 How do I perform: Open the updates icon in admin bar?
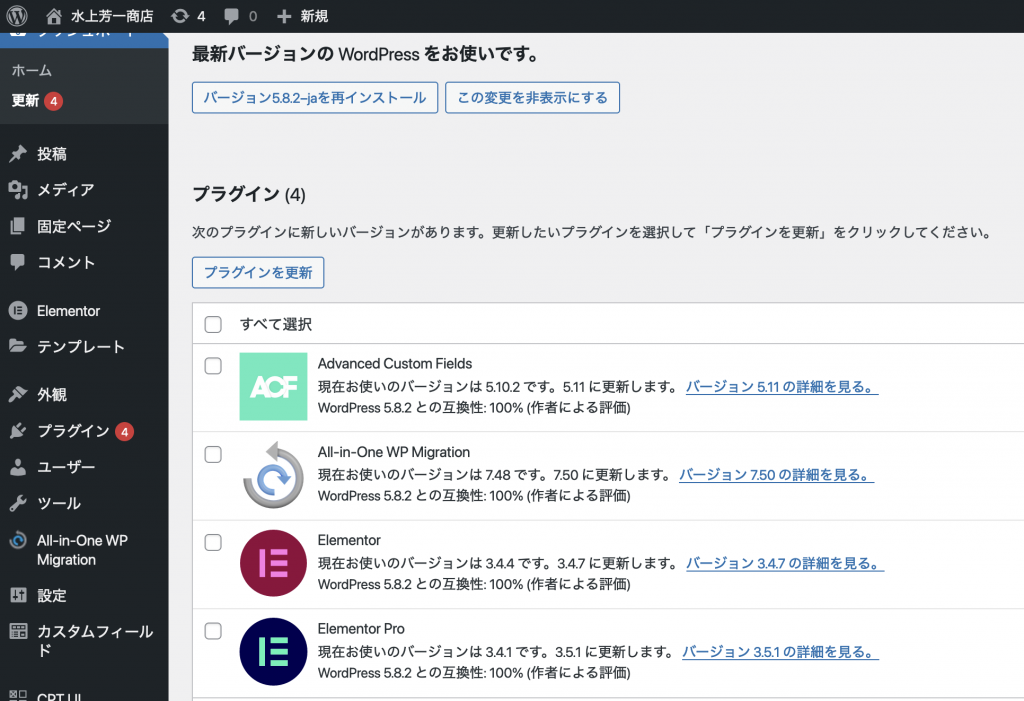(180, 16)
